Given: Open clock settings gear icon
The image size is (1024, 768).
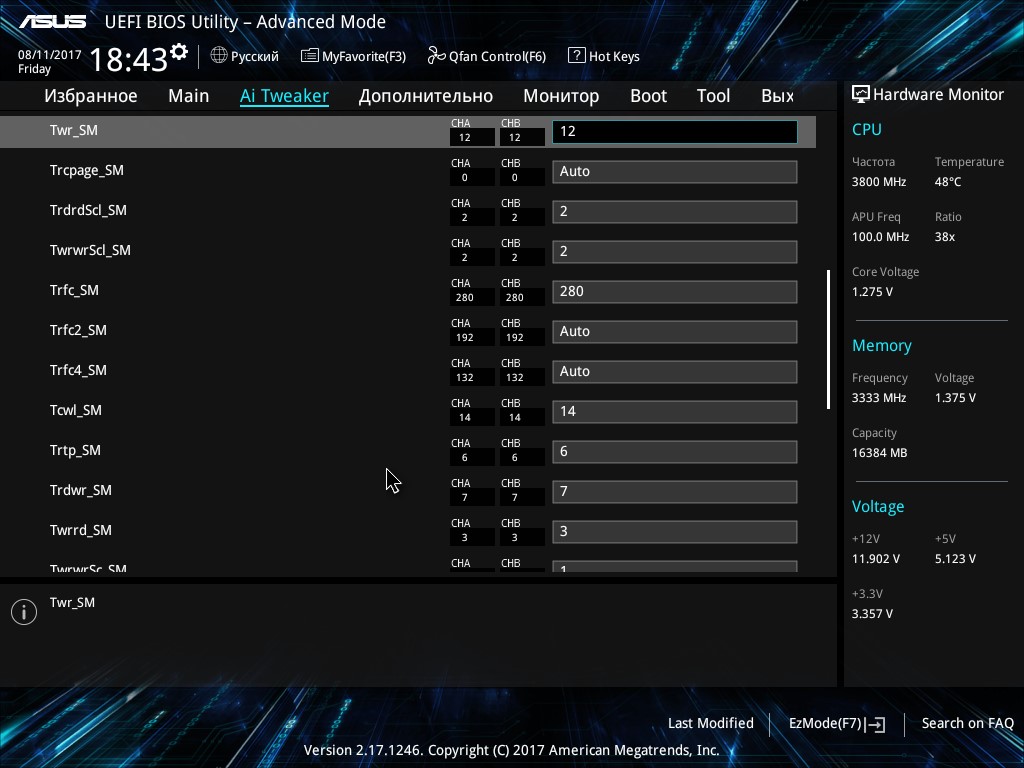Looking at the screenshot, I should 178,52.
